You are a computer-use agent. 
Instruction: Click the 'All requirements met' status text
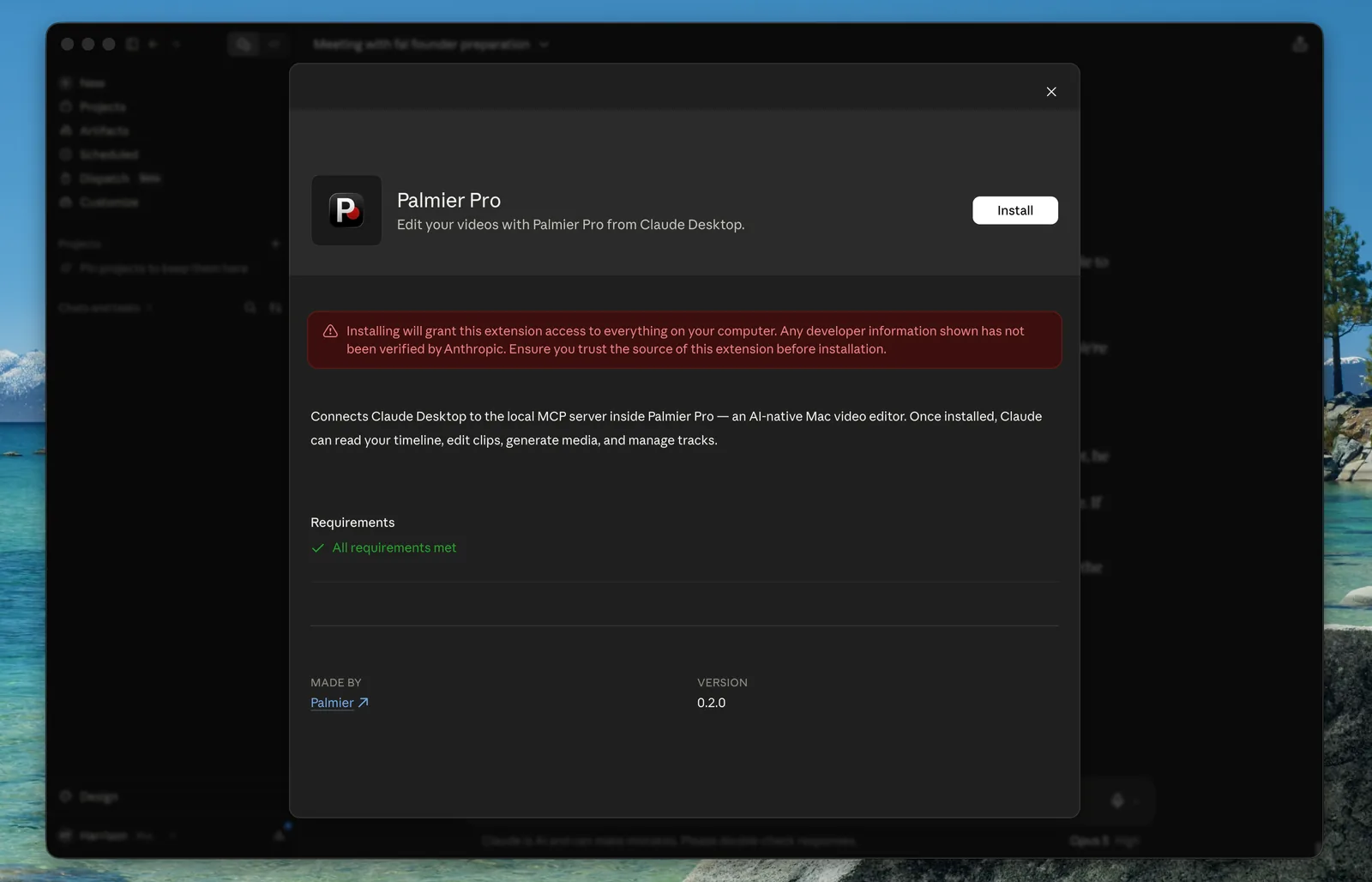pyautogui.click(x=394, y=547)
